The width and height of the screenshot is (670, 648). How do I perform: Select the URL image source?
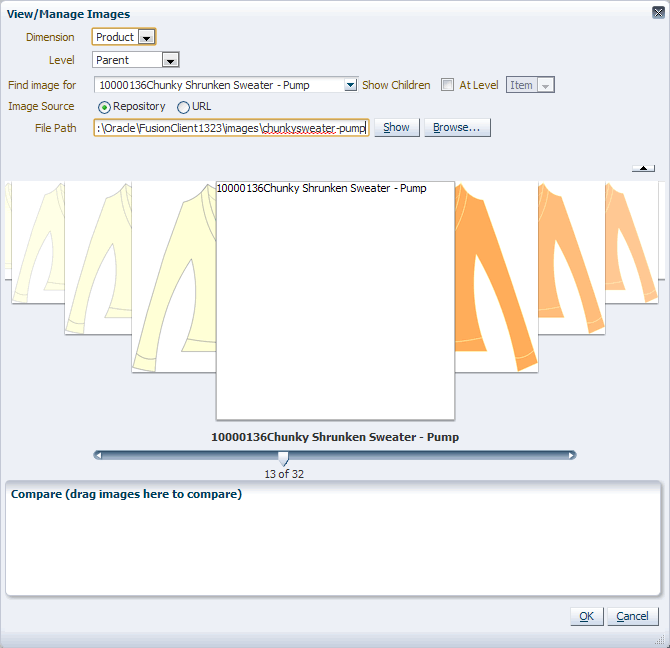click(183, 107)
